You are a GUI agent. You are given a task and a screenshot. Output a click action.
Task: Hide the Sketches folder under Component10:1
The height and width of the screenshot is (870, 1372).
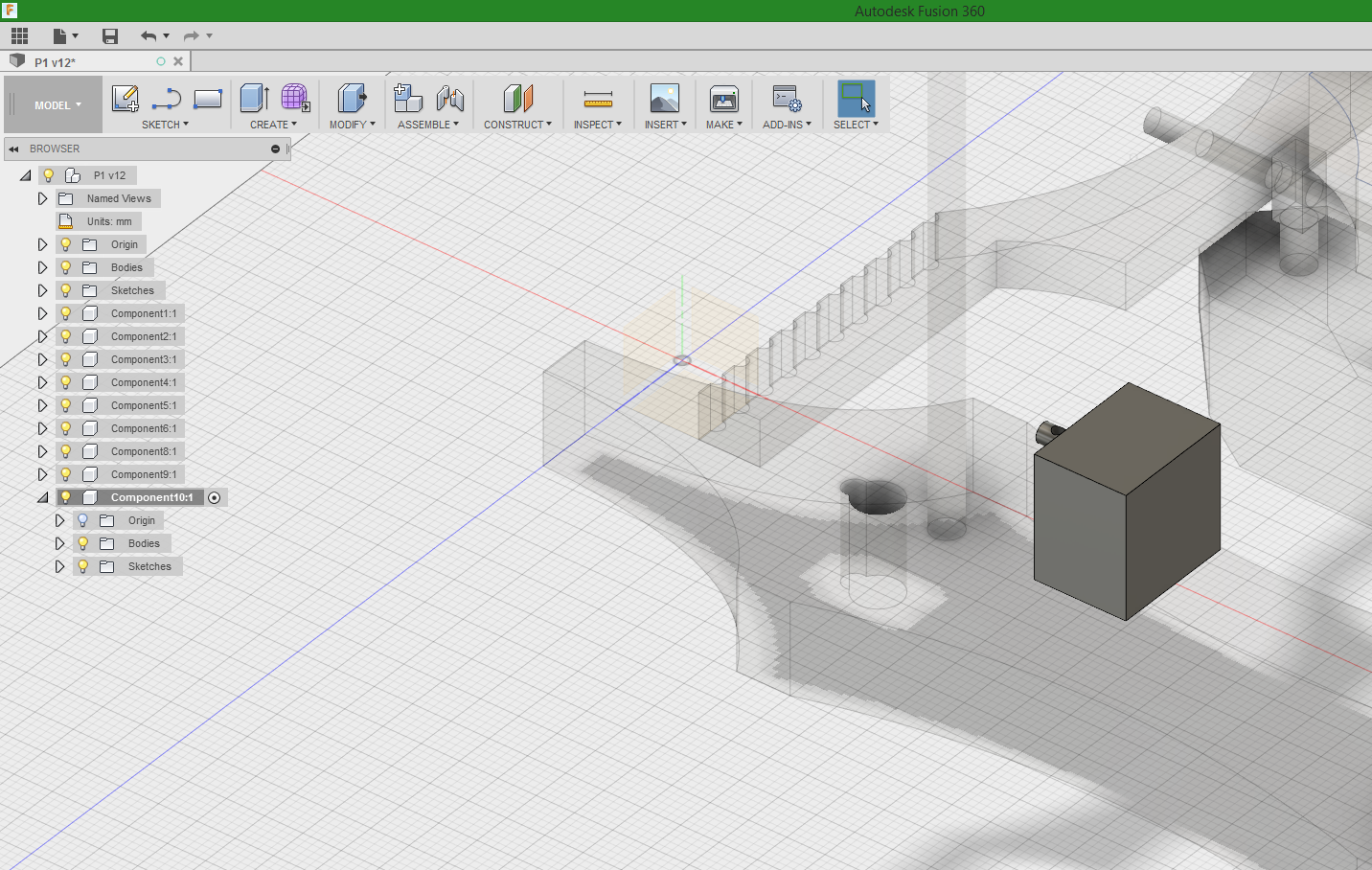click(x=83, y=566)
